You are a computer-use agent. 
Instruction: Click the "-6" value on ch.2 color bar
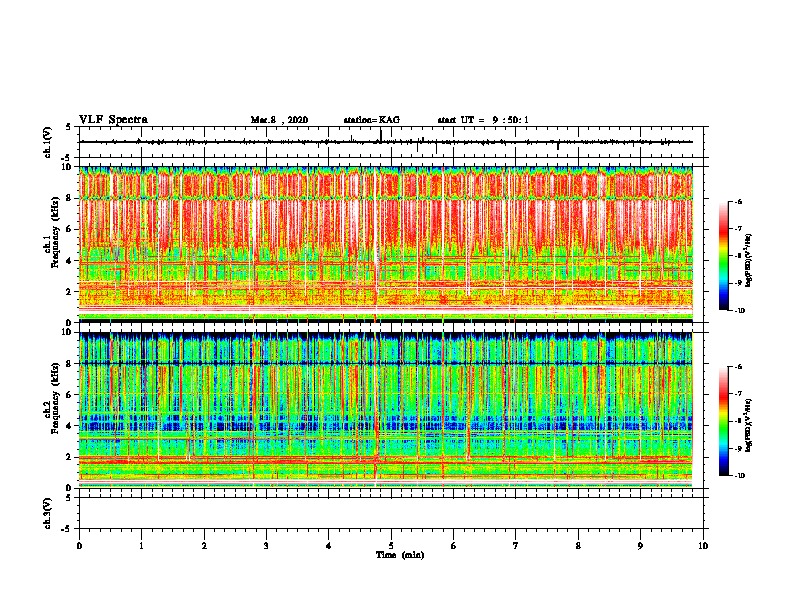coord(737,367)
